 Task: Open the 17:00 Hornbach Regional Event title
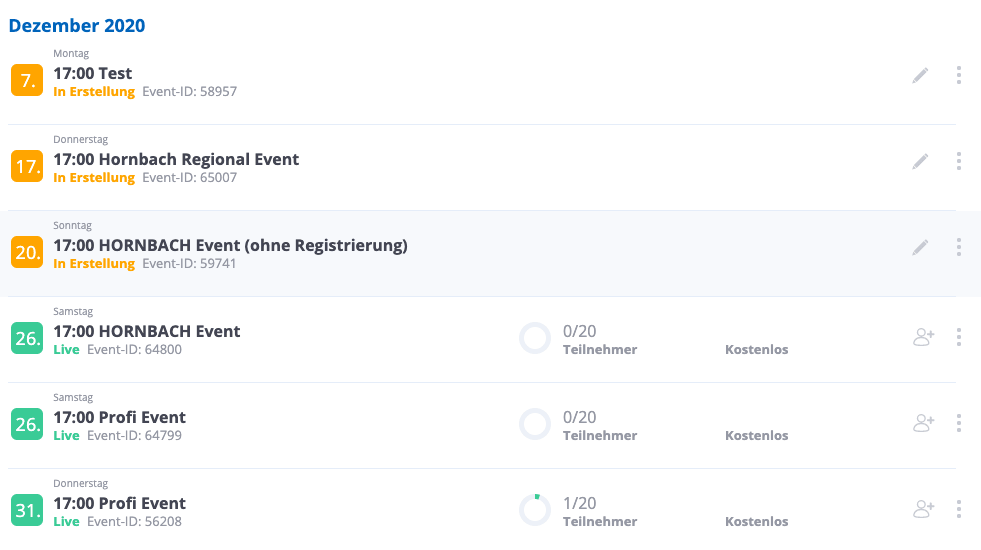pos(176,159)
